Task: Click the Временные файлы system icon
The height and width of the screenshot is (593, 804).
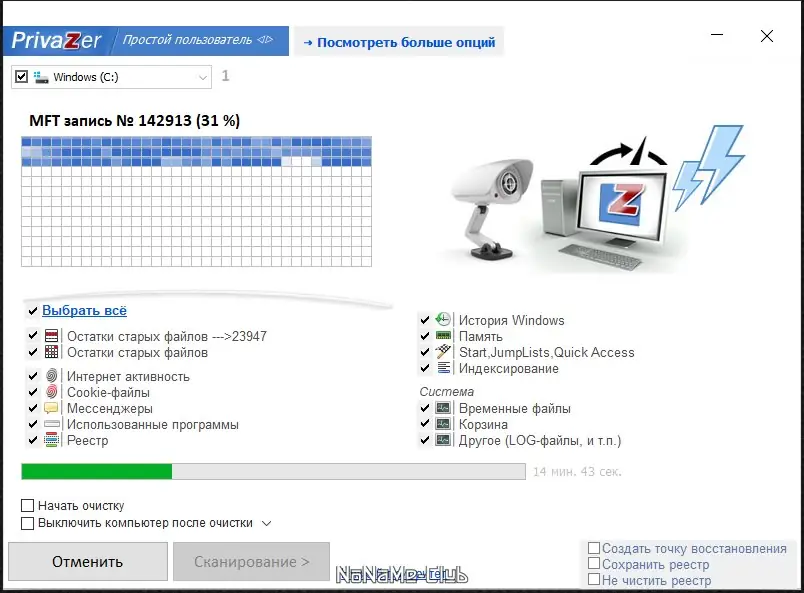Action: pyautogui.click(x=443, y=408)
